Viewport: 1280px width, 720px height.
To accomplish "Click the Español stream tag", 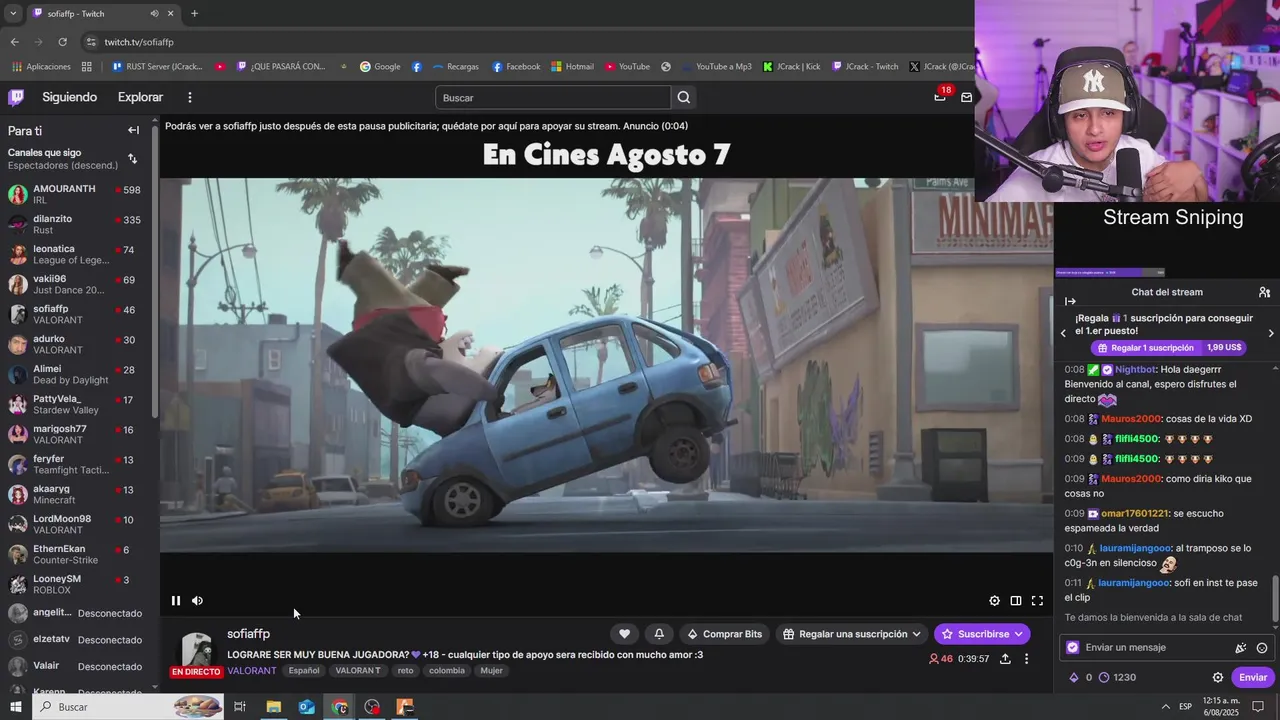I will click(304, 670).
